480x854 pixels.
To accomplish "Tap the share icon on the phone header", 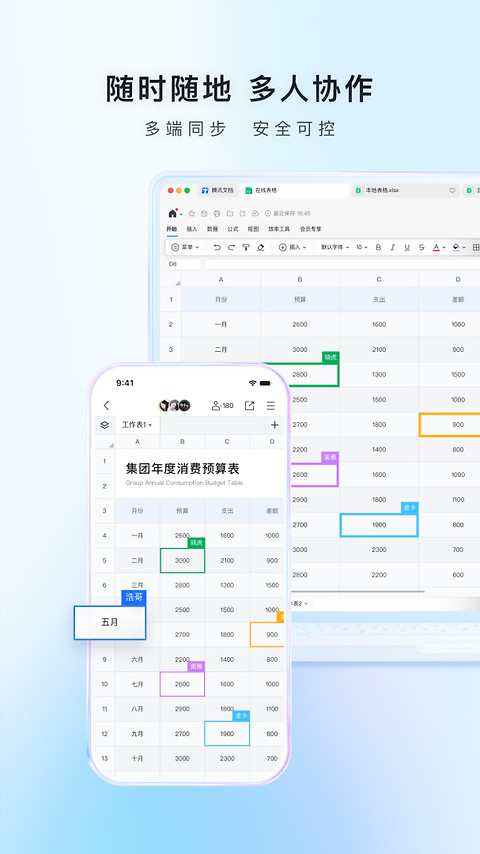I will tap(249, 405).
